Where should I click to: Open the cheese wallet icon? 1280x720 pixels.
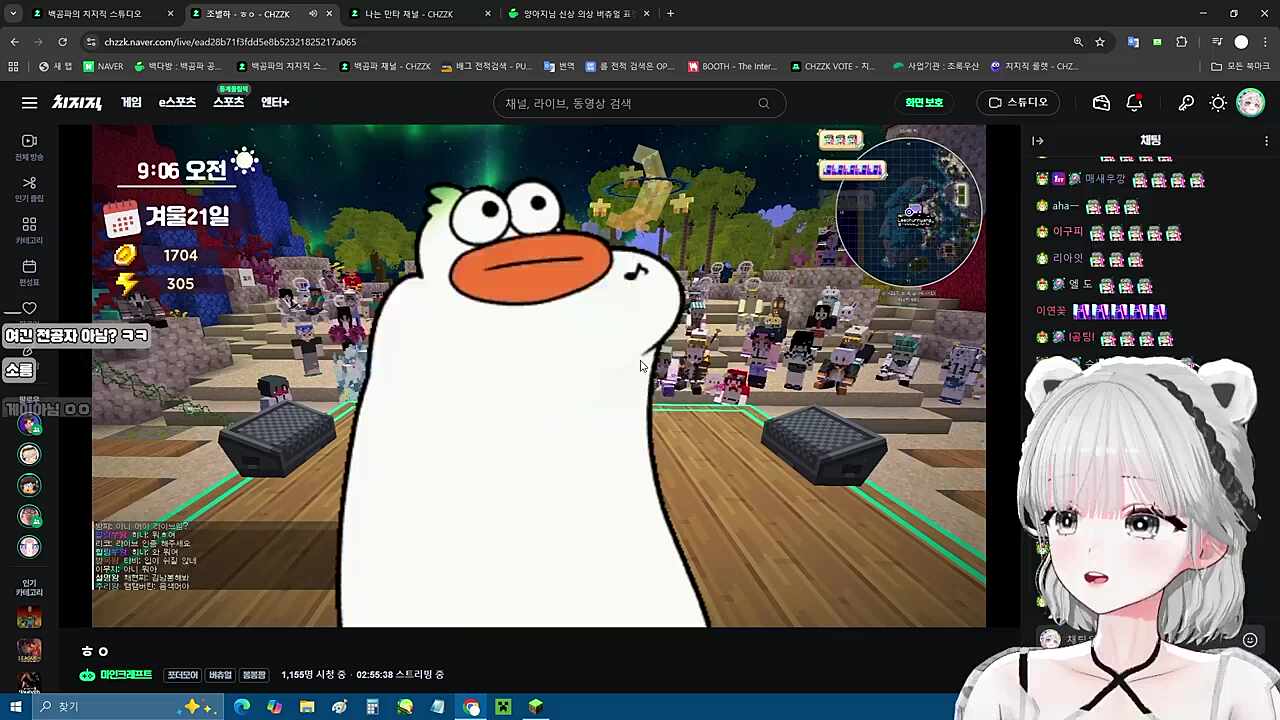(x=1101, y=103)
